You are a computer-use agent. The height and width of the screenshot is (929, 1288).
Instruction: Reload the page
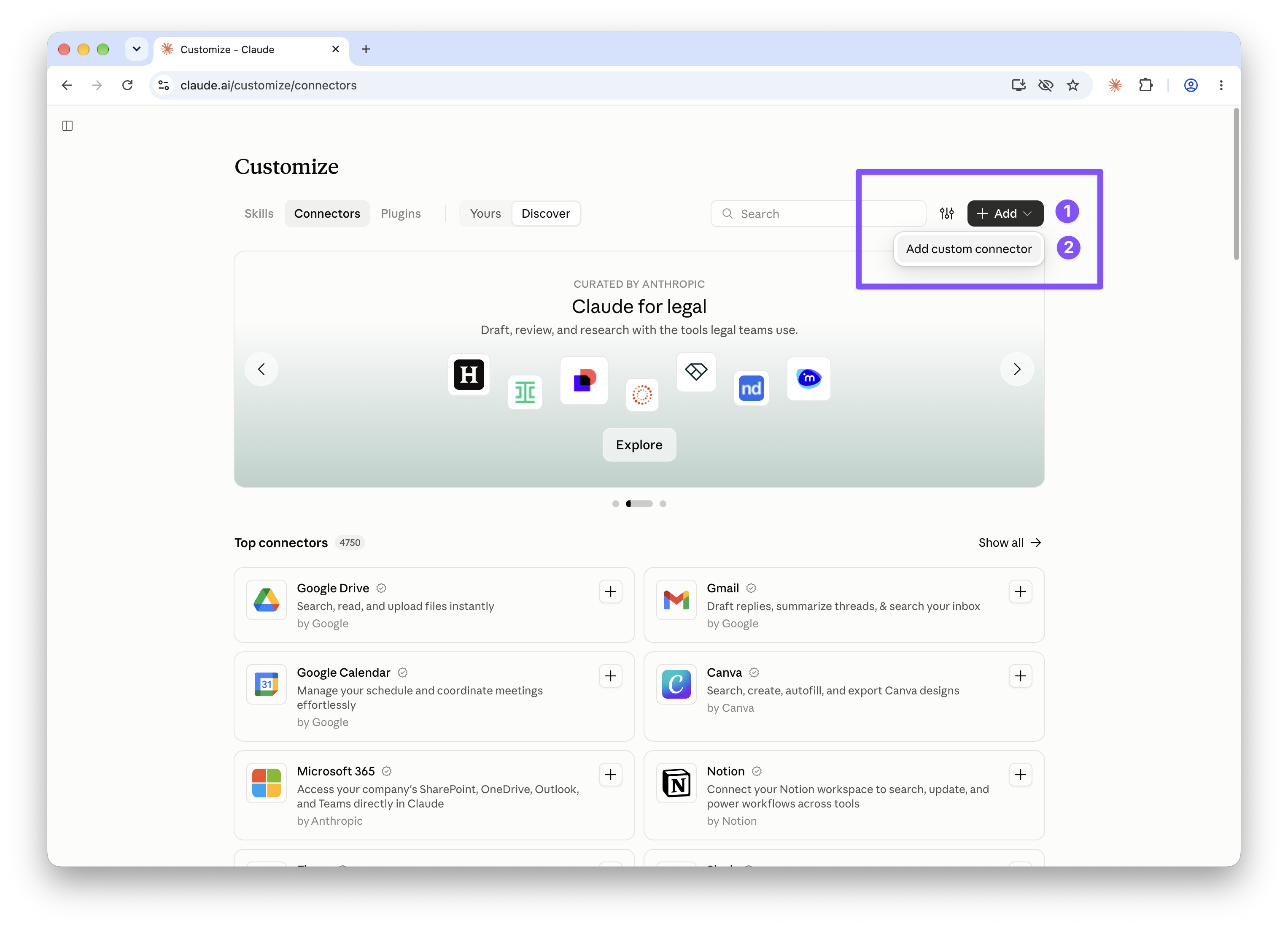[x=127, y=85]
